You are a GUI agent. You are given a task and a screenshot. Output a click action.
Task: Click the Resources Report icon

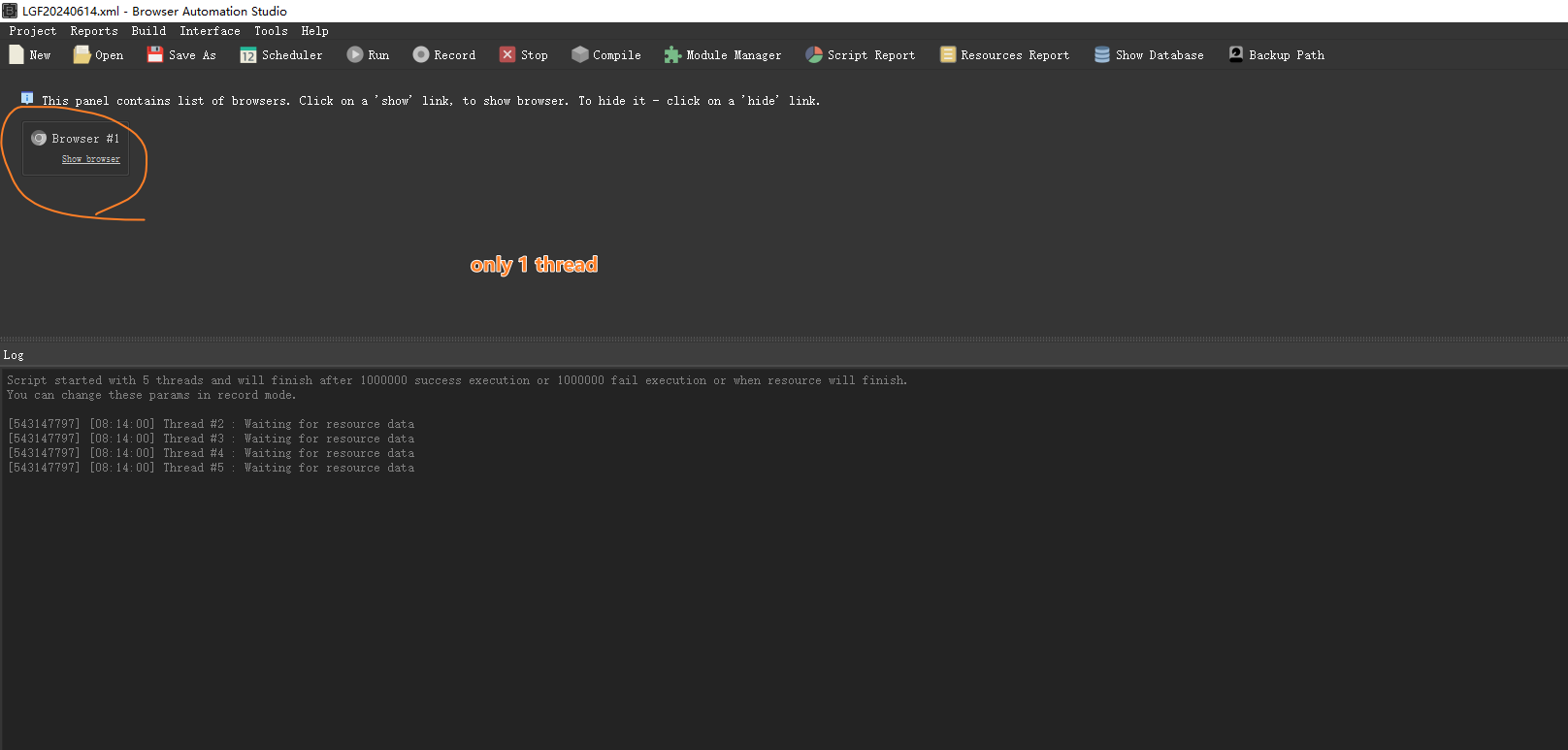coord(948,55)
